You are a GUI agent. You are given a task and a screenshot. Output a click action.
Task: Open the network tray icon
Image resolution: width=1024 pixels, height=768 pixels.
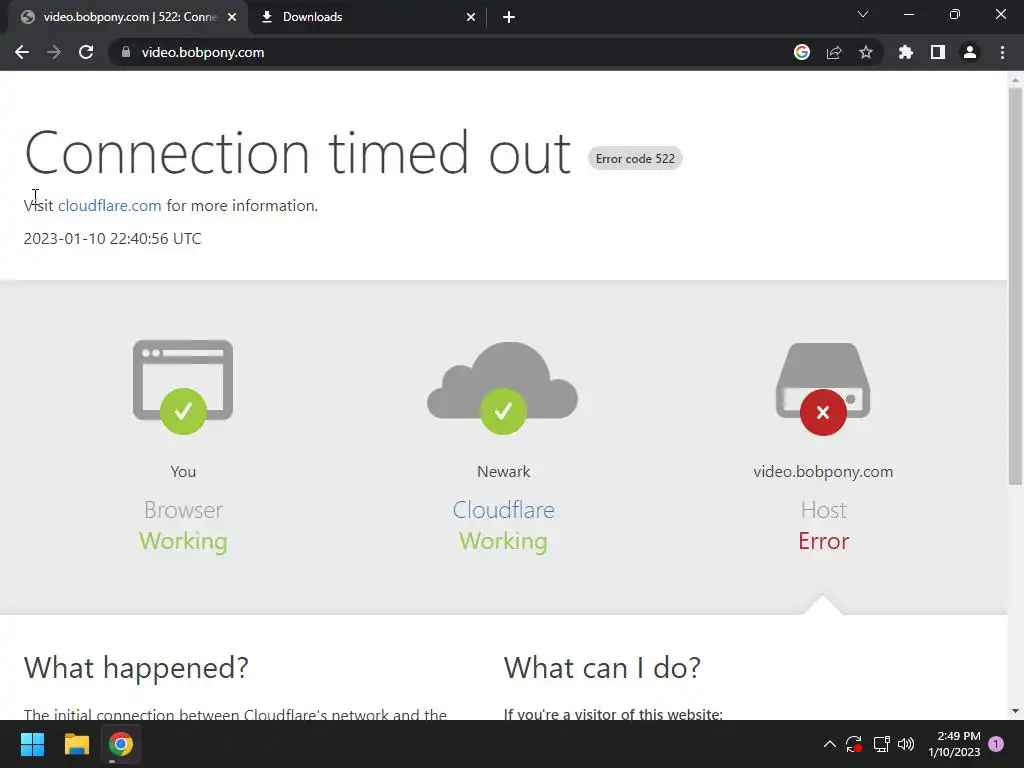click(x=882, y=744)
